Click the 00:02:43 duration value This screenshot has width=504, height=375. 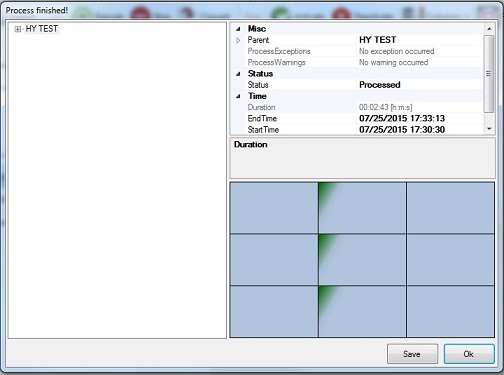click(x=385, y=107)
